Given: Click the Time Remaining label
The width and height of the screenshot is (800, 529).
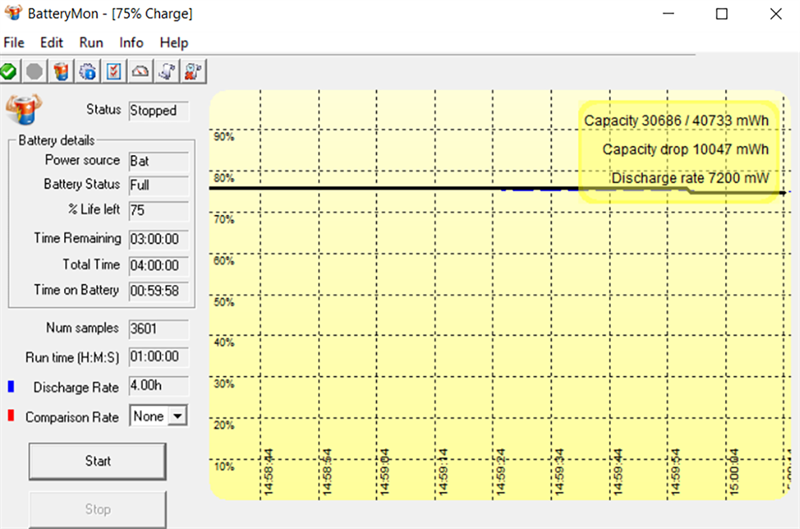Looking at the screenshot, I should click(x=78, y=238).
